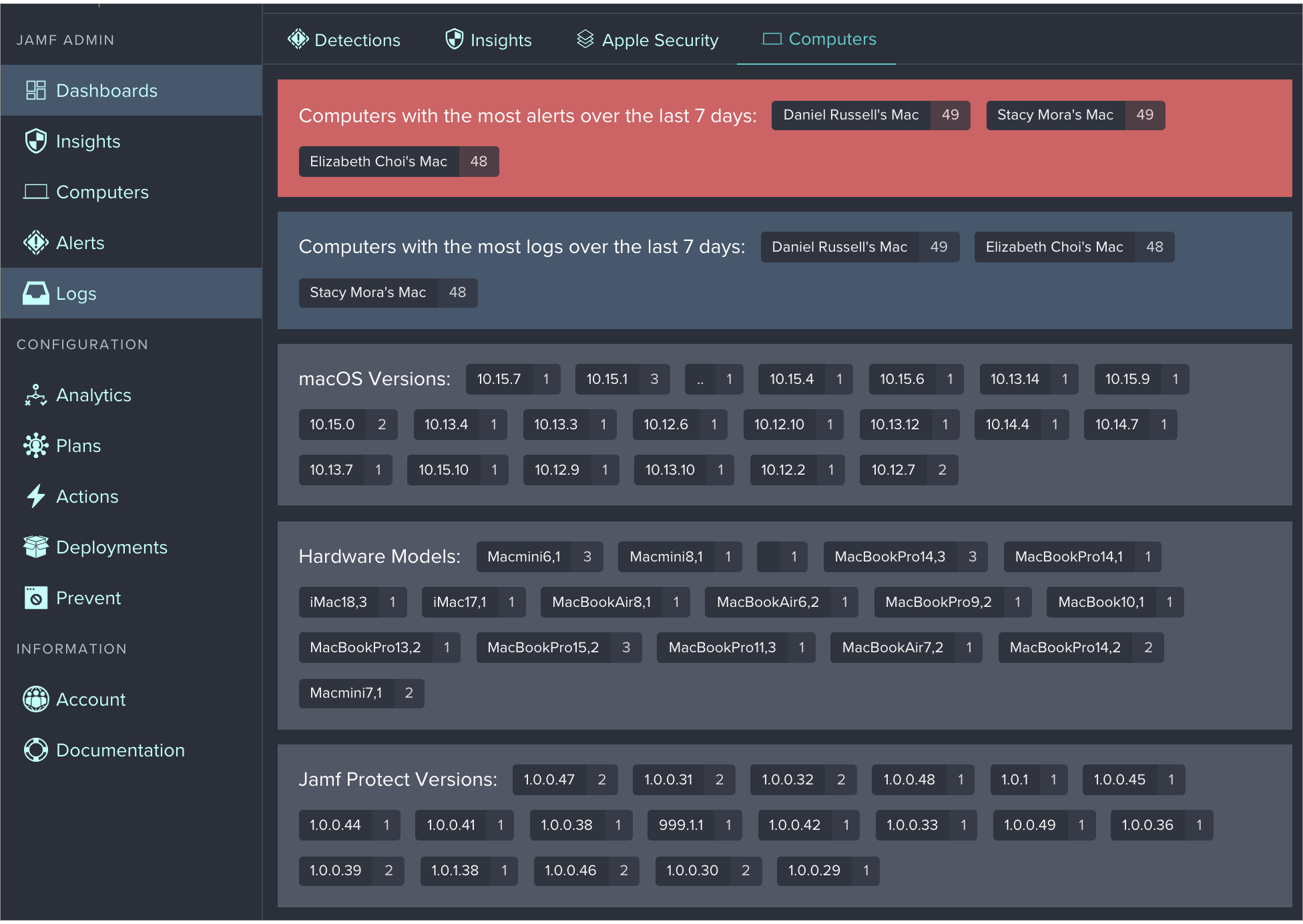
Task: Select Jamf Protect version 1.0.0.48
Action: click(923, 780)
